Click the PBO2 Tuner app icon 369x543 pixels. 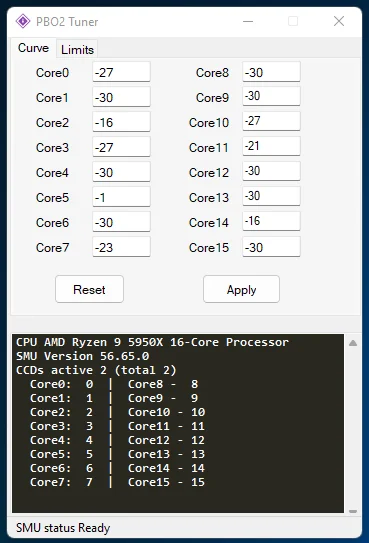[x=23, y=21]
